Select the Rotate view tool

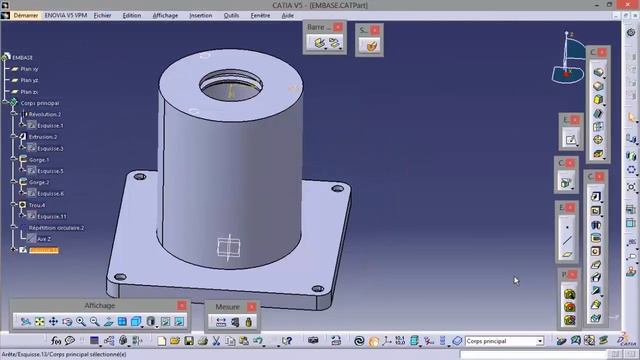(x=67, y=322)
